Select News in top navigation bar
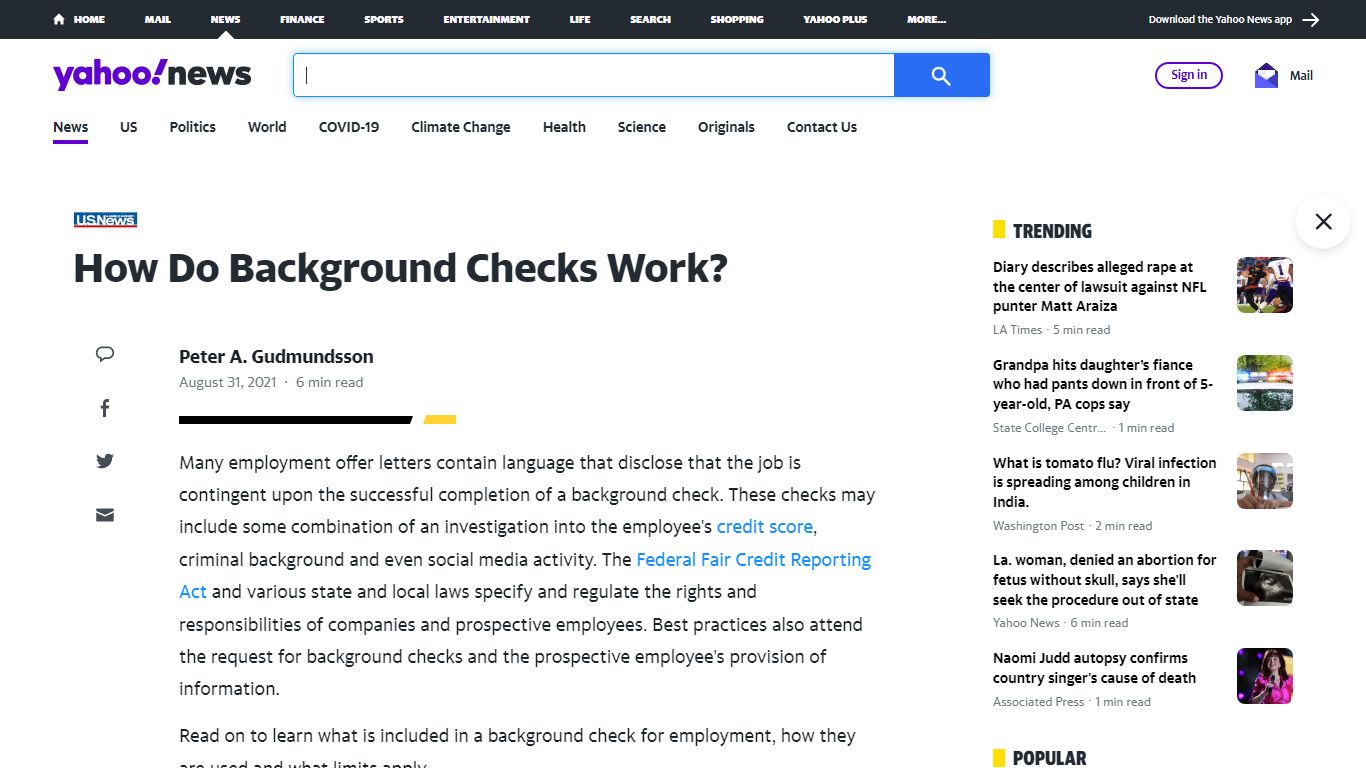Viewport: 1366px width, 768px height. point(225,19)
